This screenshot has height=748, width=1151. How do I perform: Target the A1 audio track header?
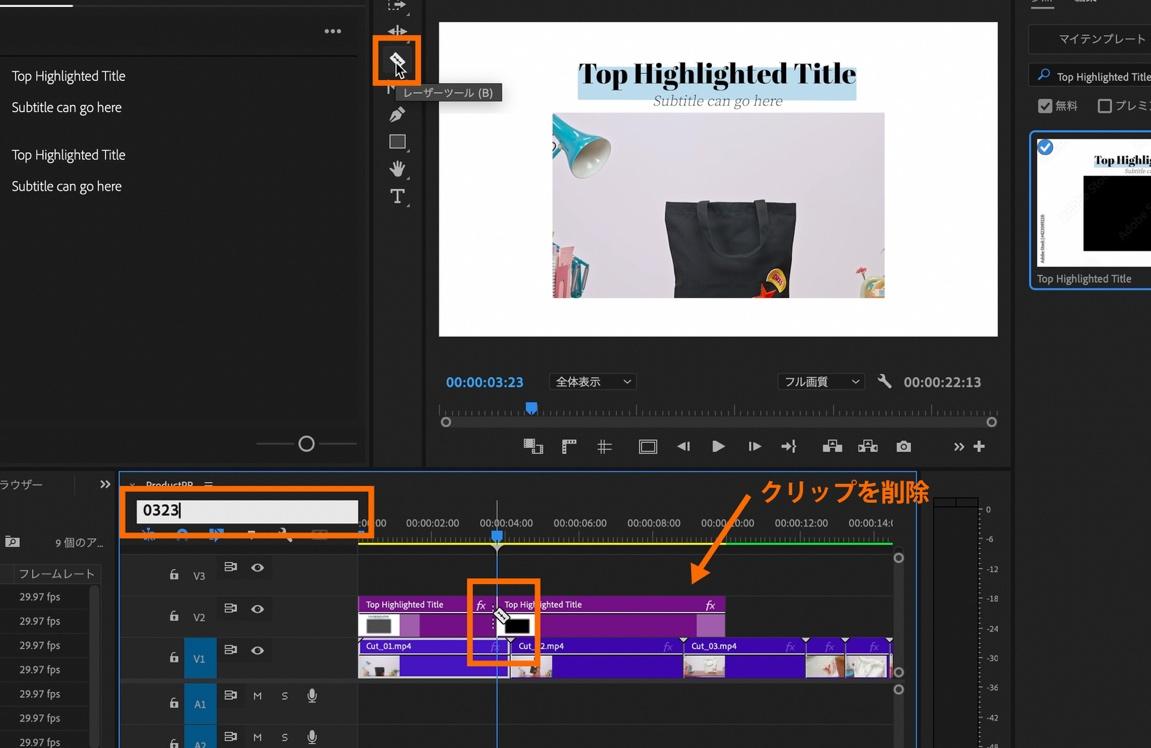200,703
